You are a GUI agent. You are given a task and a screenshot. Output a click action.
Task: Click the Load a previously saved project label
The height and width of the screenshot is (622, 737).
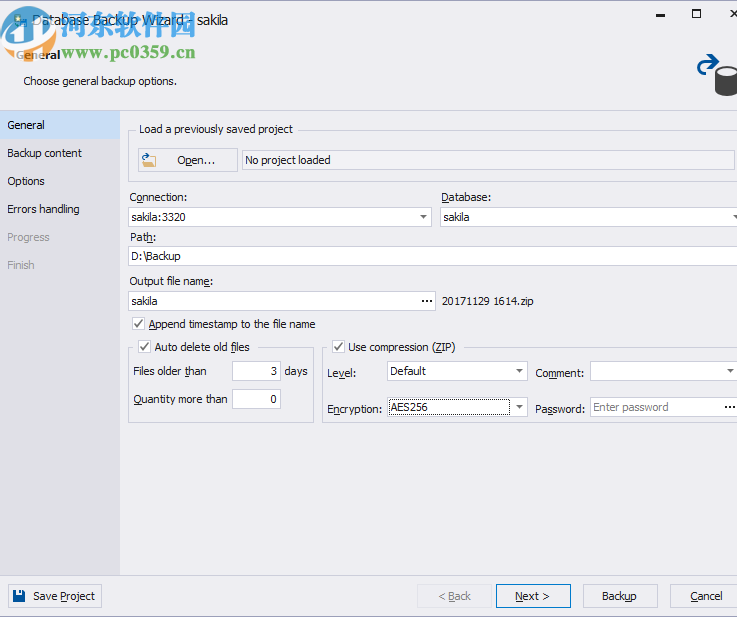pyautogui.click(x=216, y=129)
